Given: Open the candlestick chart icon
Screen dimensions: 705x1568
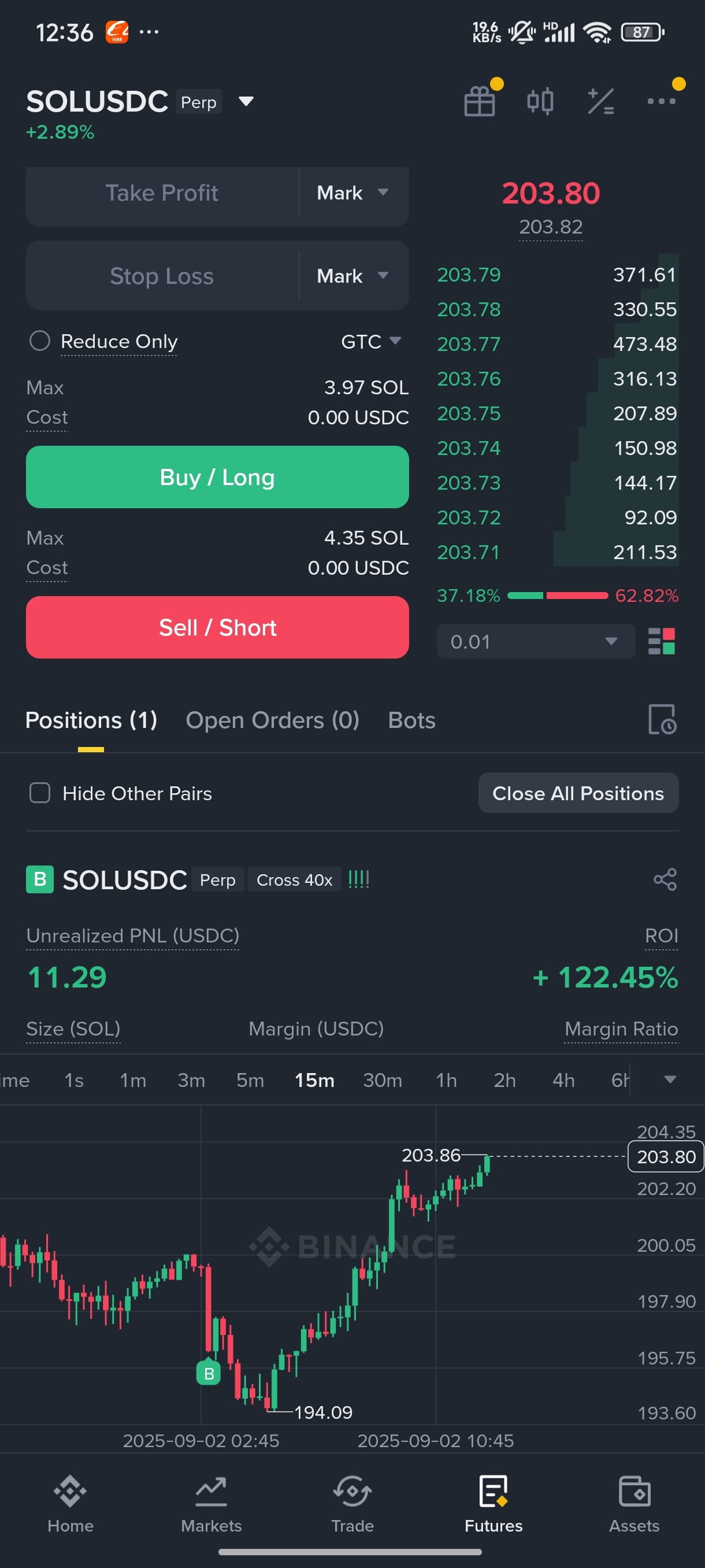Looking at the screenshot, I should 540,101.
